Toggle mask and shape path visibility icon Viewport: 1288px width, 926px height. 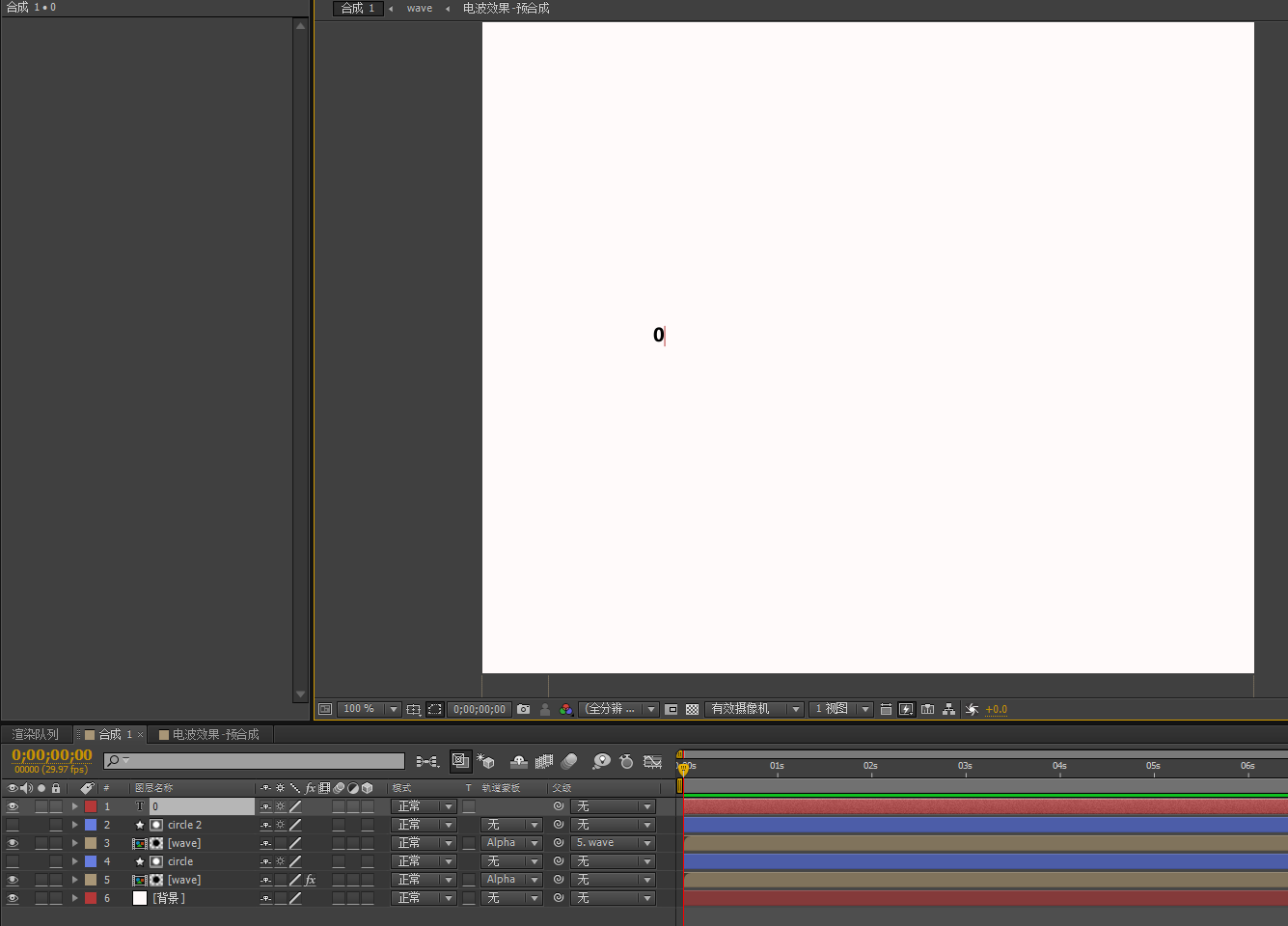coord(435,709)
